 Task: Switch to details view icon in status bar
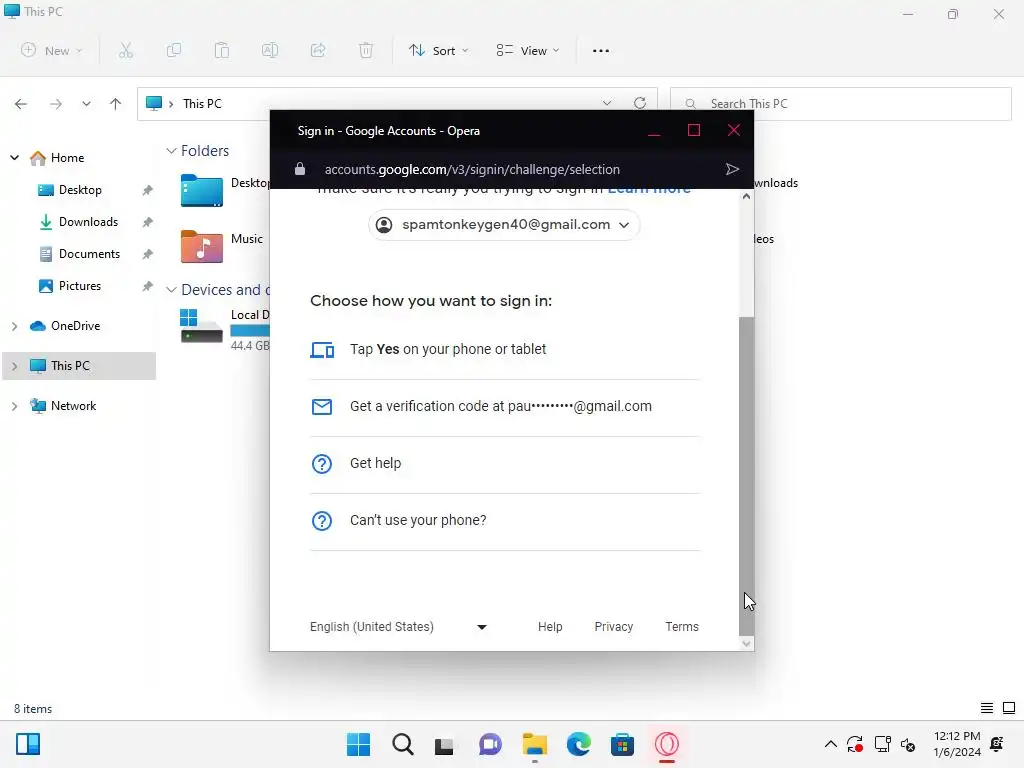987,708
